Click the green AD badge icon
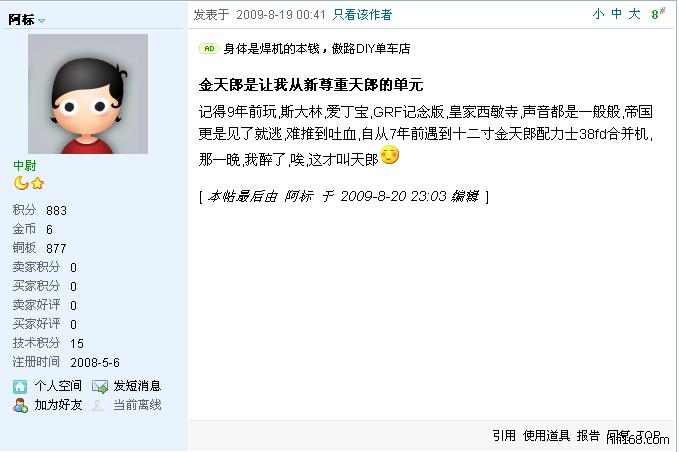 [x=209, y=48]
